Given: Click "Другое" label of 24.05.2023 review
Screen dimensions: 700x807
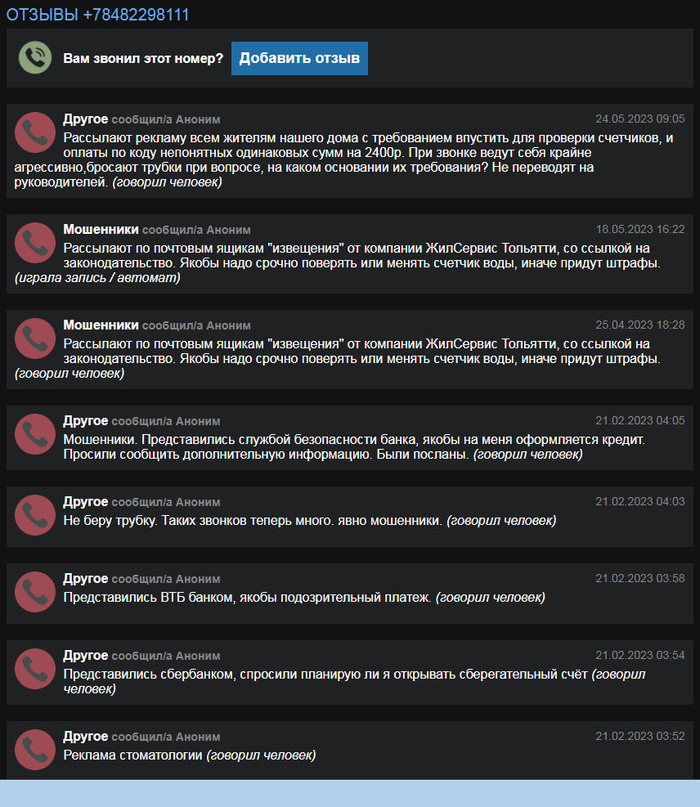Looking at the screenshot, I should click(x=85, y=119).
